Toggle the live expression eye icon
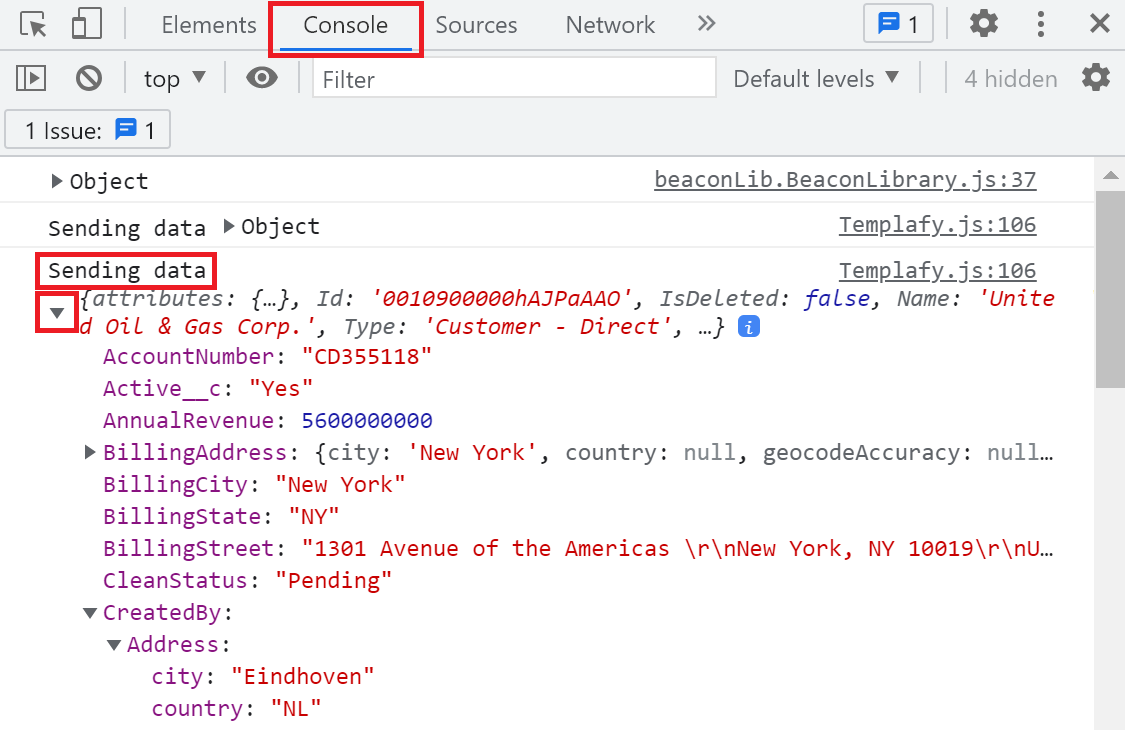The image size is (1125, 730). [262, 78]
